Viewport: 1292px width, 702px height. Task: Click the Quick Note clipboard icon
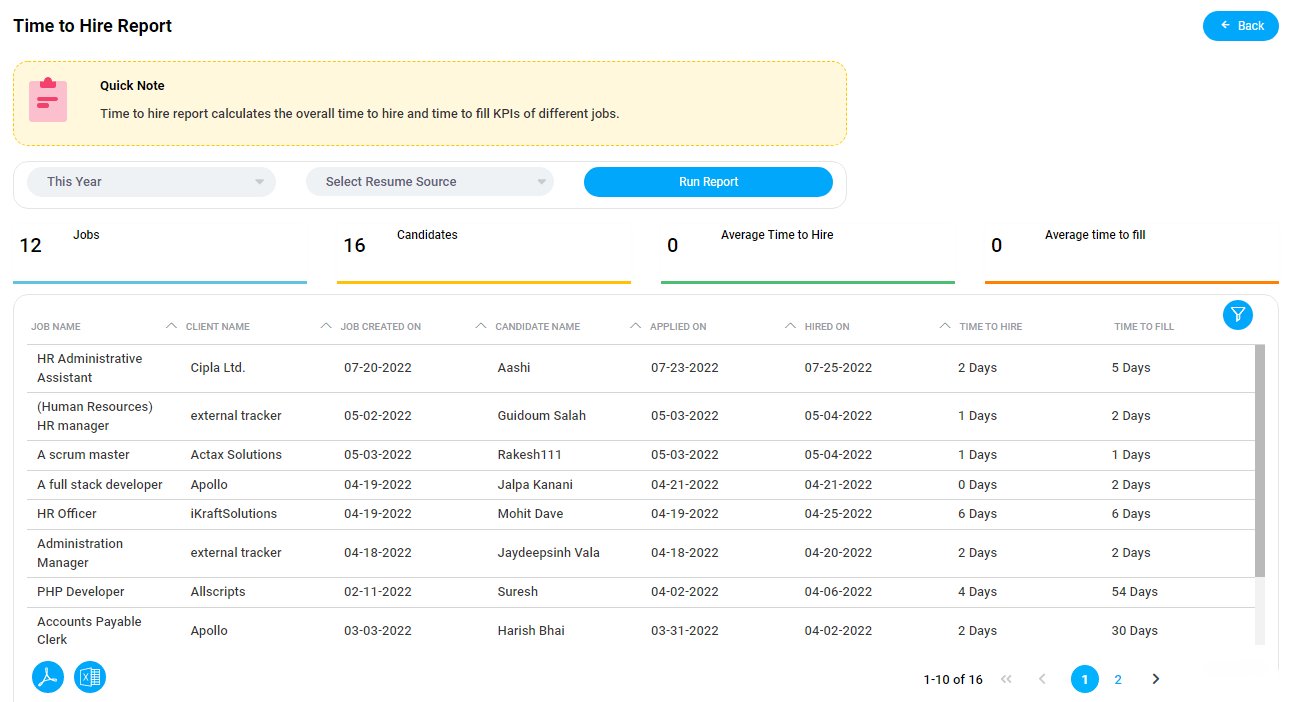point(48,99)
